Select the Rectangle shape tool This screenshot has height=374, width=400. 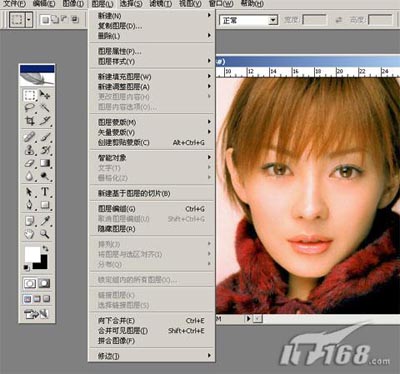tap(45, 205)
